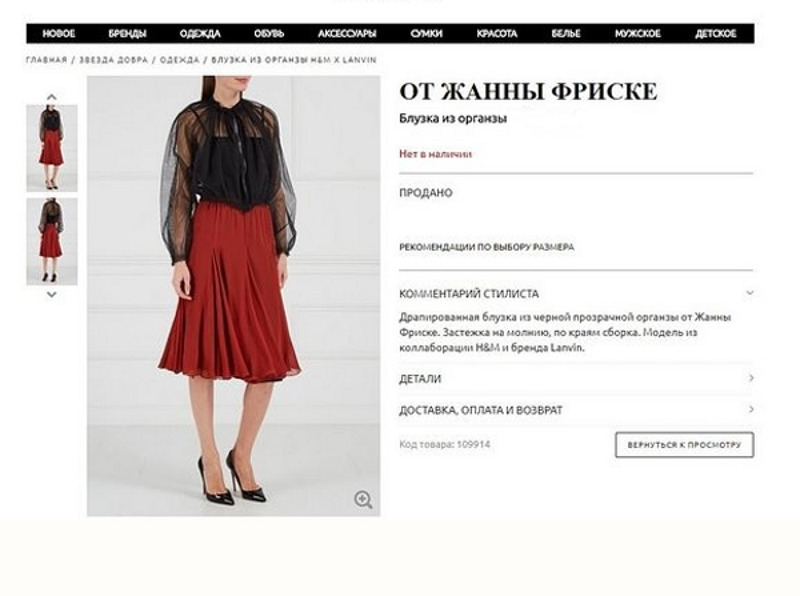Open the Сумки menu
This screenshot has height=596, width=800.
click(427, 34)
